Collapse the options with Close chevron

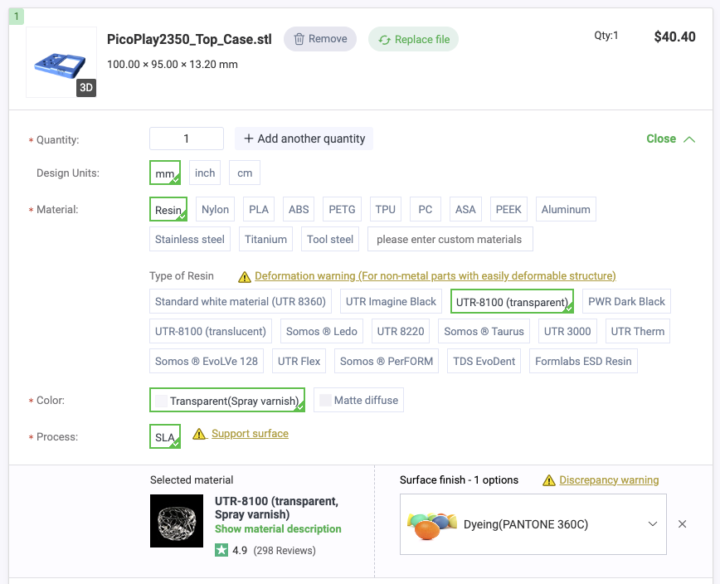point(689,139)
